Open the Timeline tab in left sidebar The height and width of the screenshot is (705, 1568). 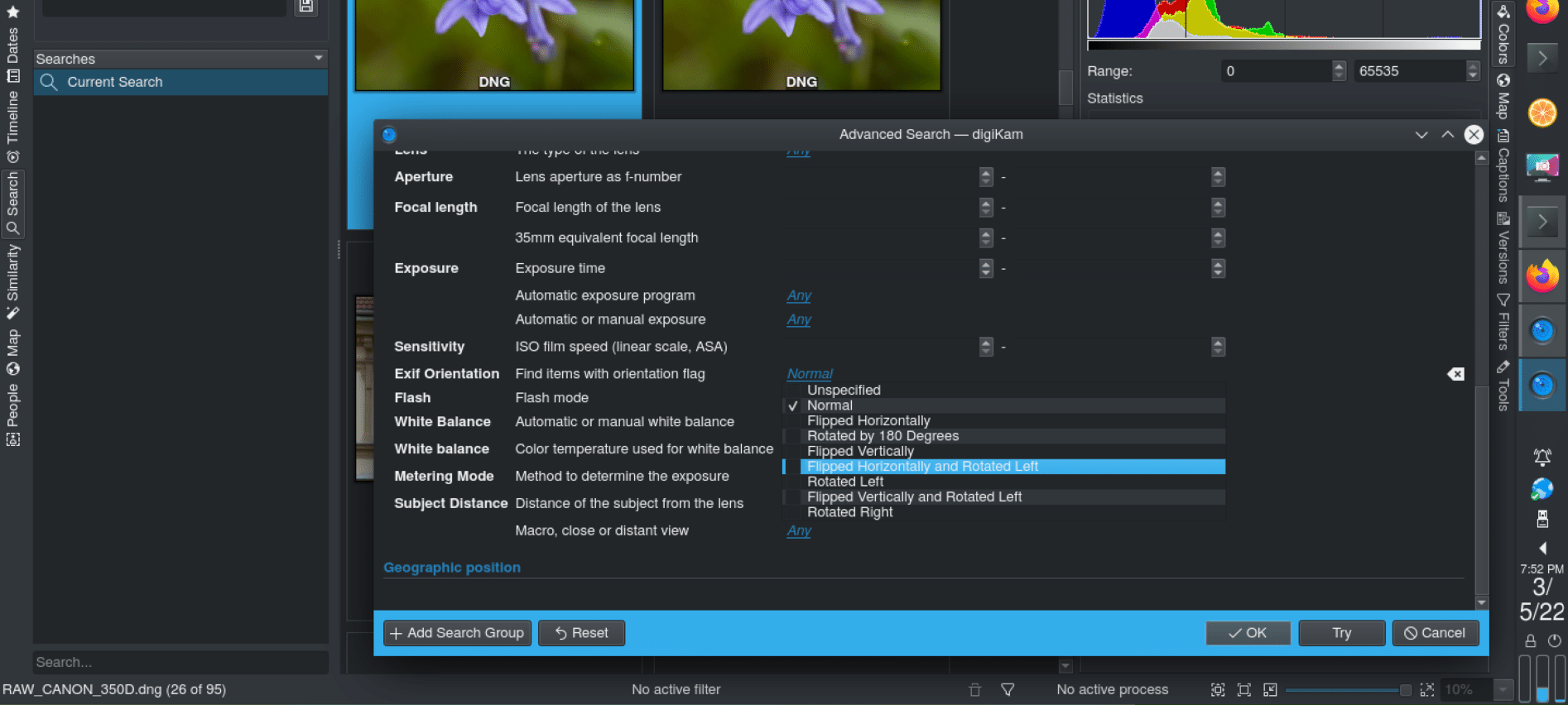(x=12, y=127)
